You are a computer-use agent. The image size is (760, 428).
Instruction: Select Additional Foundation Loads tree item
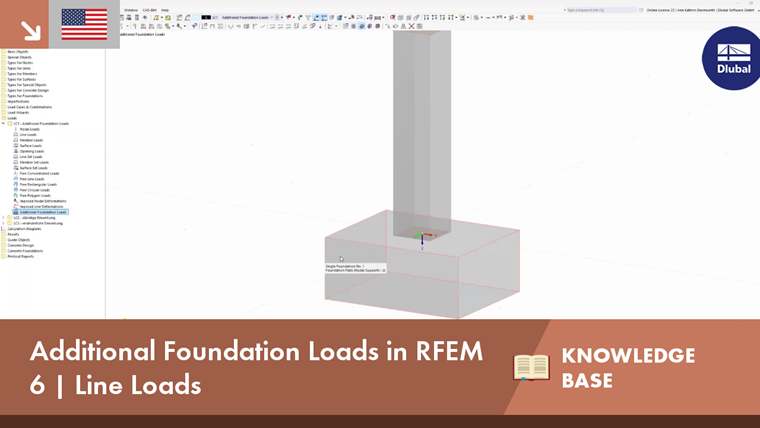tap(41, 212)
